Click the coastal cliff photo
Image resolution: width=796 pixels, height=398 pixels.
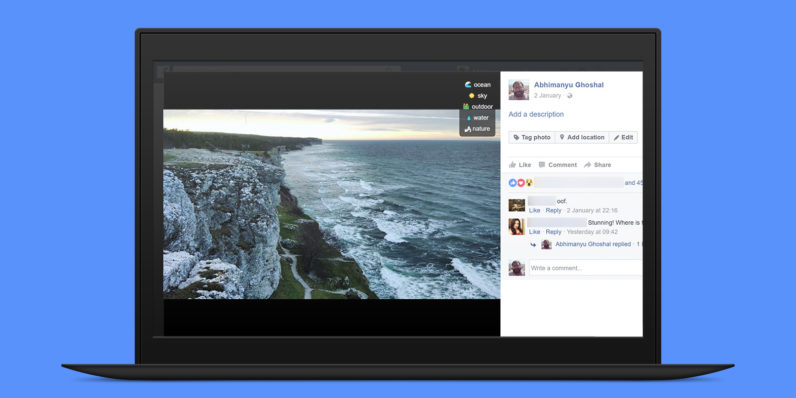tap(331, 204)
